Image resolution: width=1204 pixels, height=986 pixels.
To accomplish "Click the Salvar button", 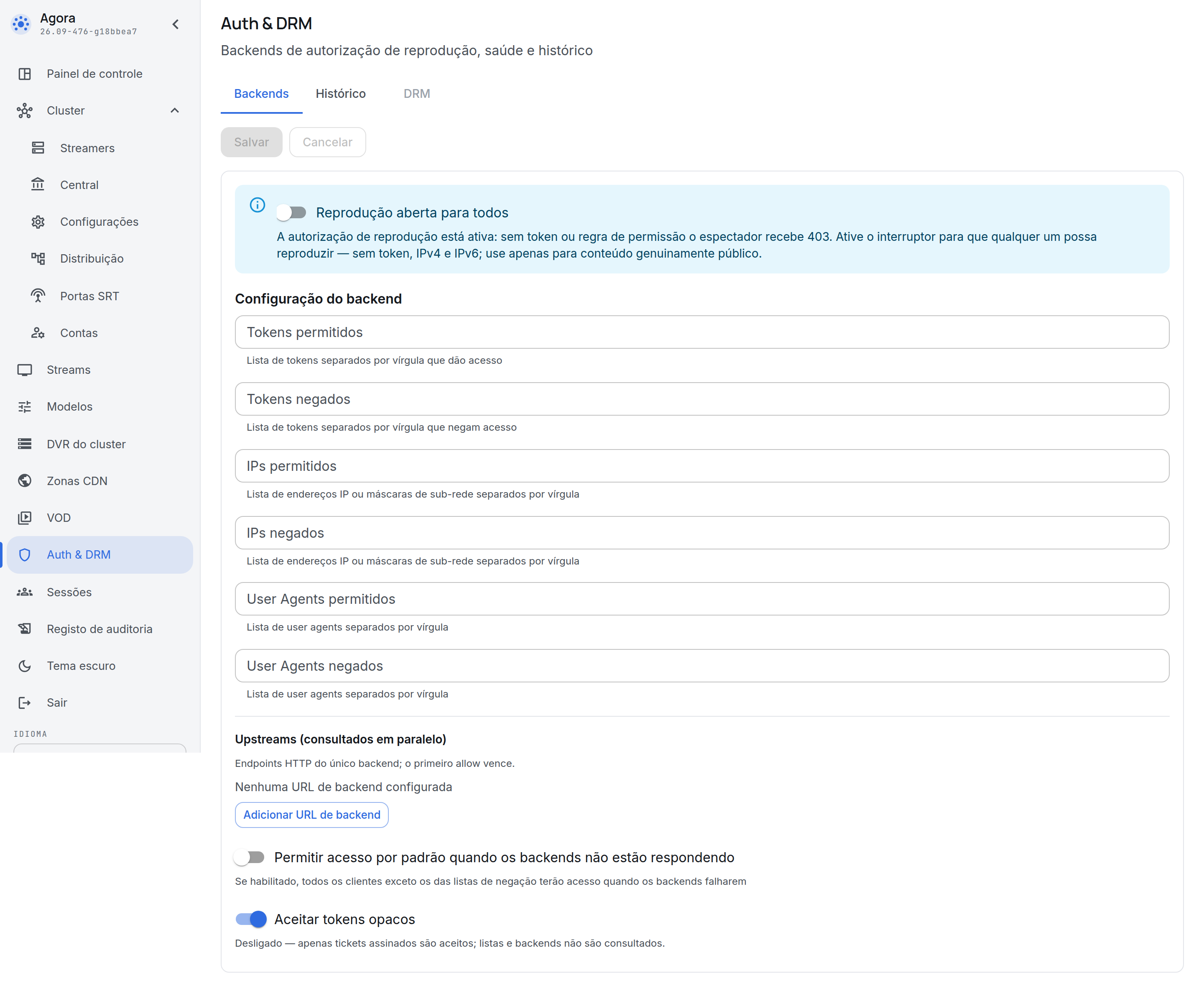I will click(x=252, y=142).
